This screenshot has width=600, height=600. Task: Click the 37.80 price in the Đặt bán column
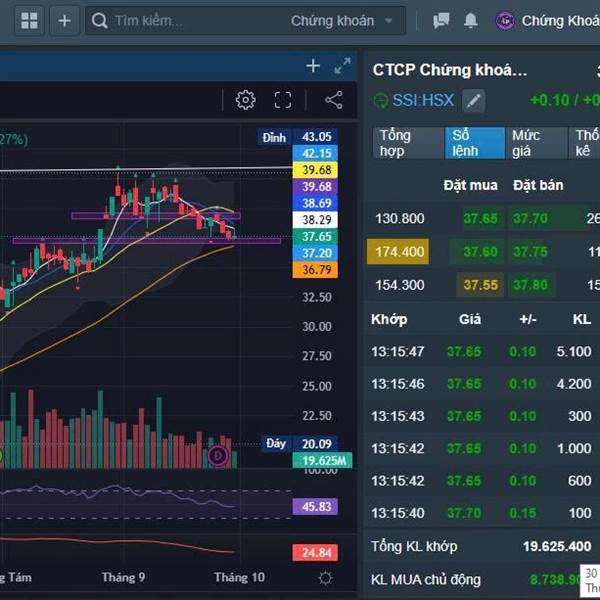[x=533, y=285]
